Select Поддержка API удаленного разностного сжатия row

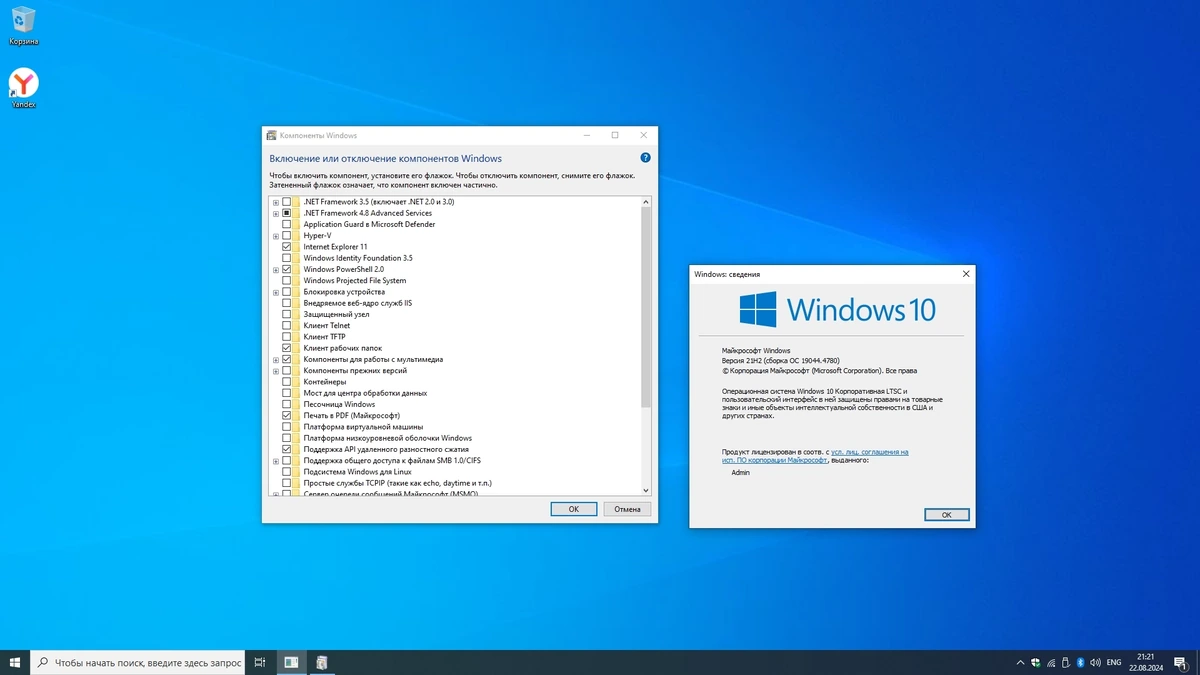coord(386,449)
